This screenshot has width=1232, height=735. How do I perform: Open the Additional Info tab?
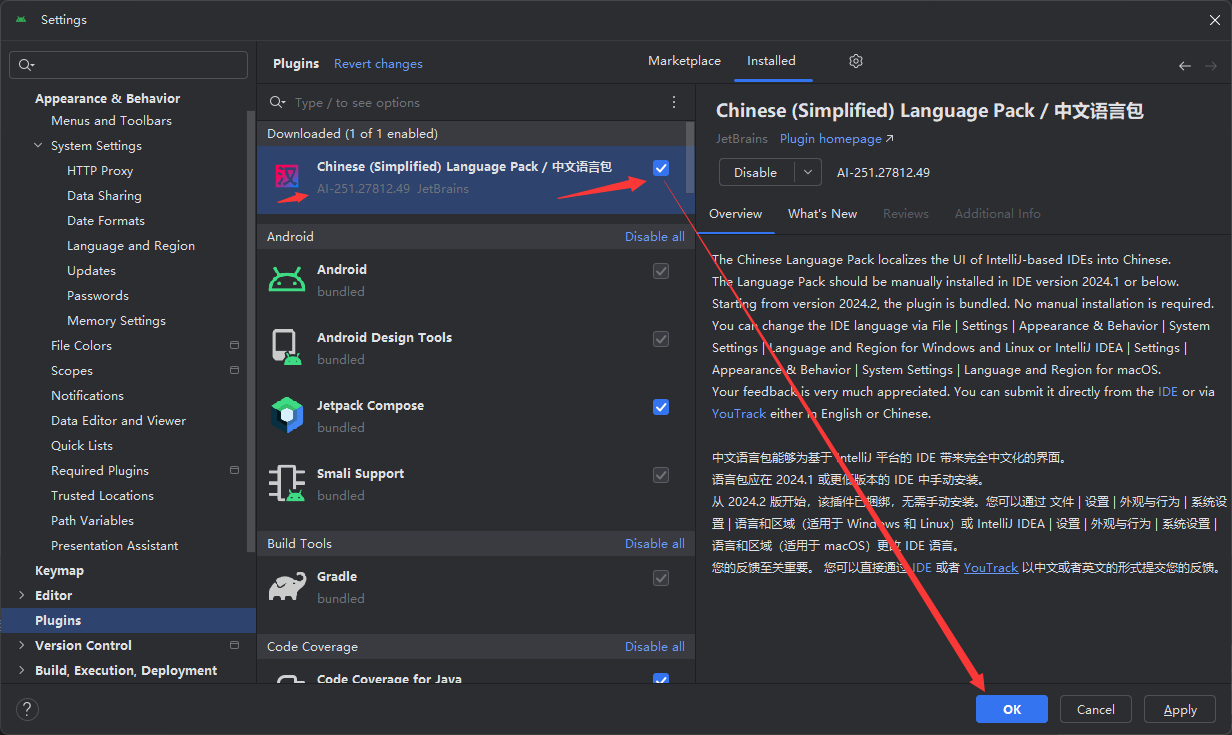[x=997, y=214]
